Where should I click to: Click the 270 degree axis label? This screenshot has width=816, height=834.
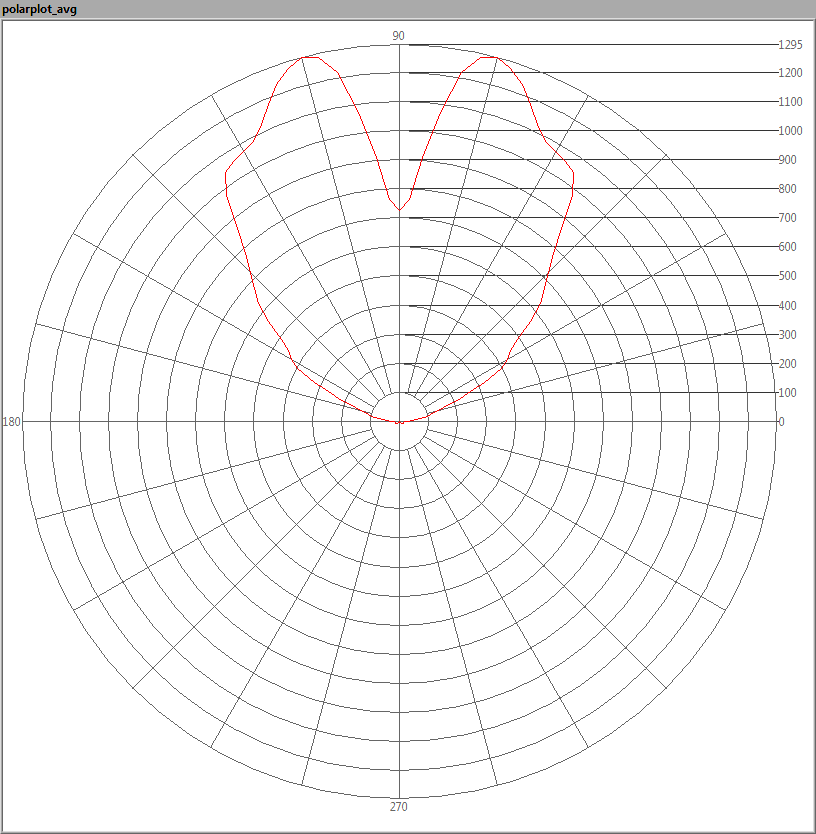pyautogui.click(x=398, y=807)
